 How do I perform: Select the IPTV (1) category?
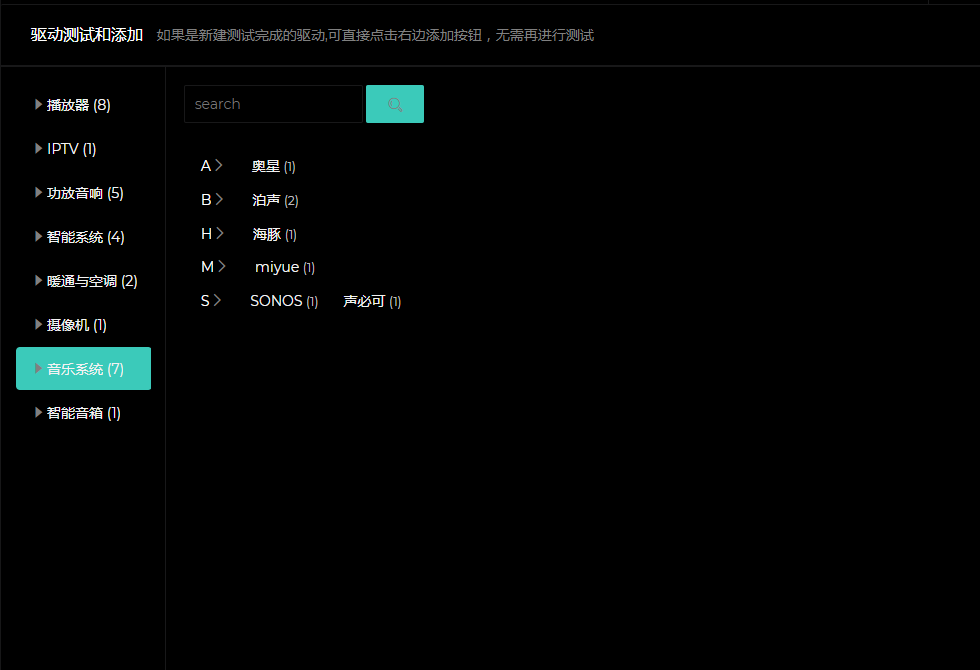(71, 149)
